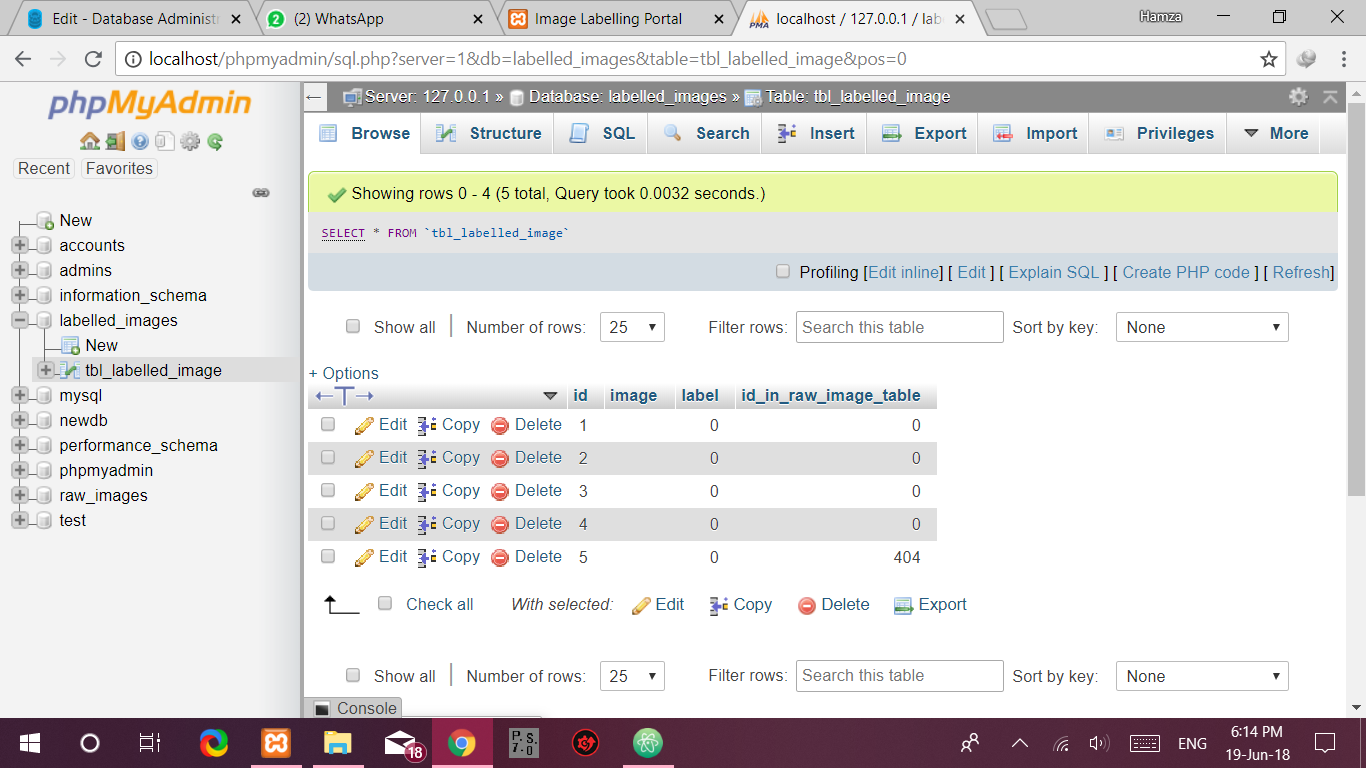The width and height of the screenshot is (1366, 768).
Task: Tick the top Show all checkbox
Action: tap(353, 326)
